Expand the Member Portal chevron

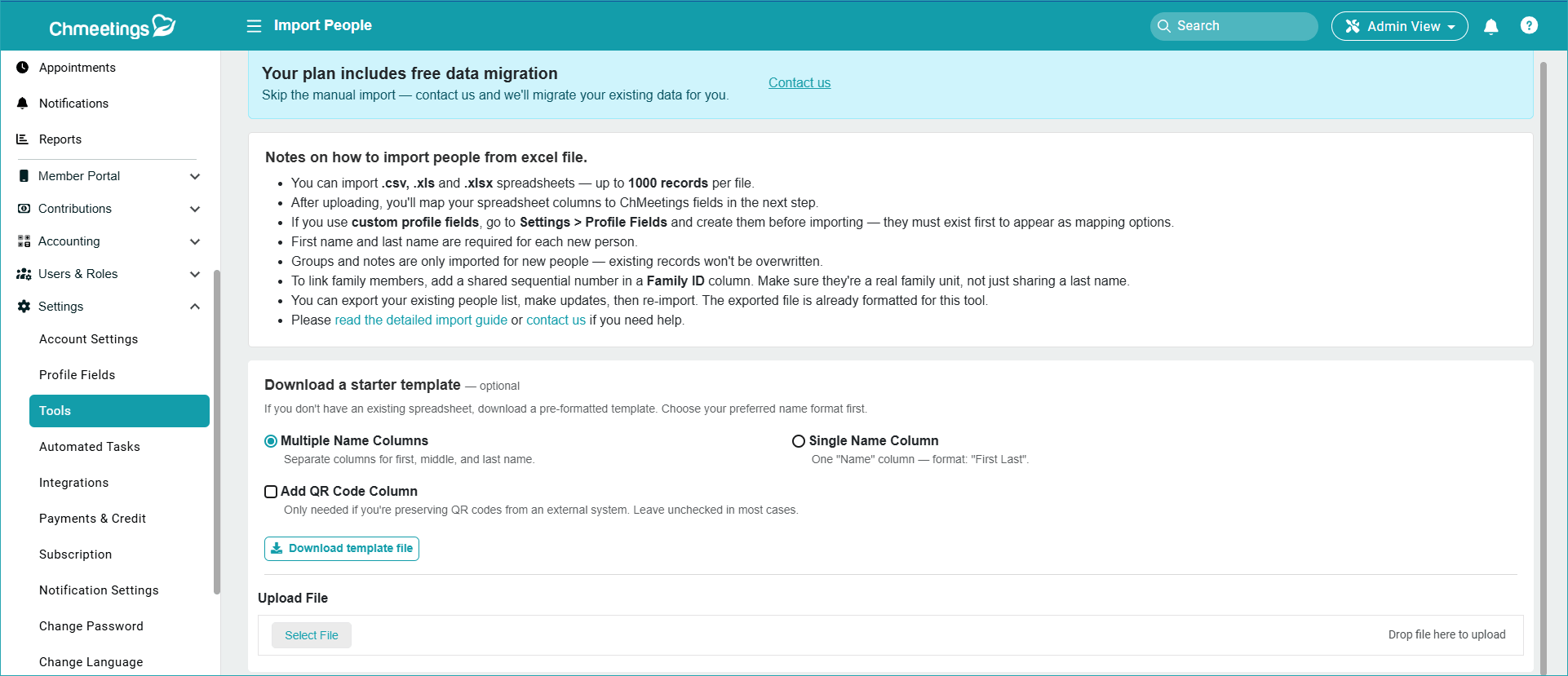(x=195, y=176)
